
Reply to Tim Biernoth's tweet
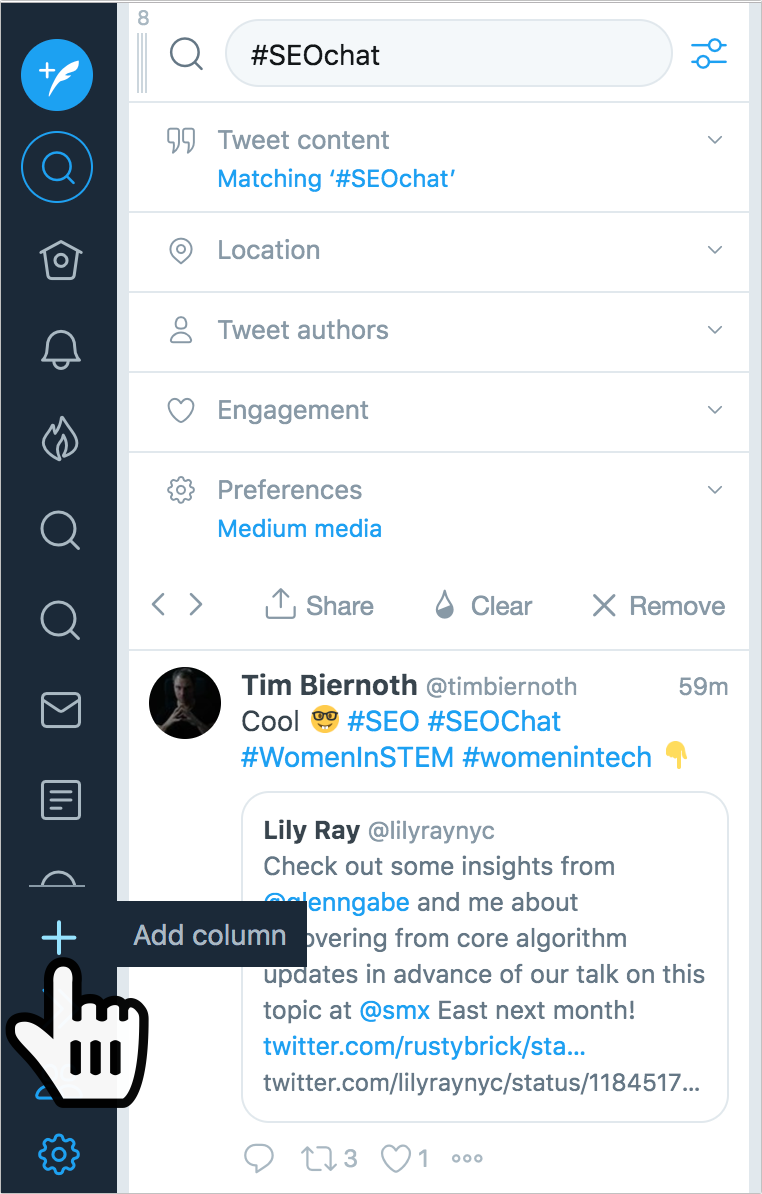coord(258,1157)
